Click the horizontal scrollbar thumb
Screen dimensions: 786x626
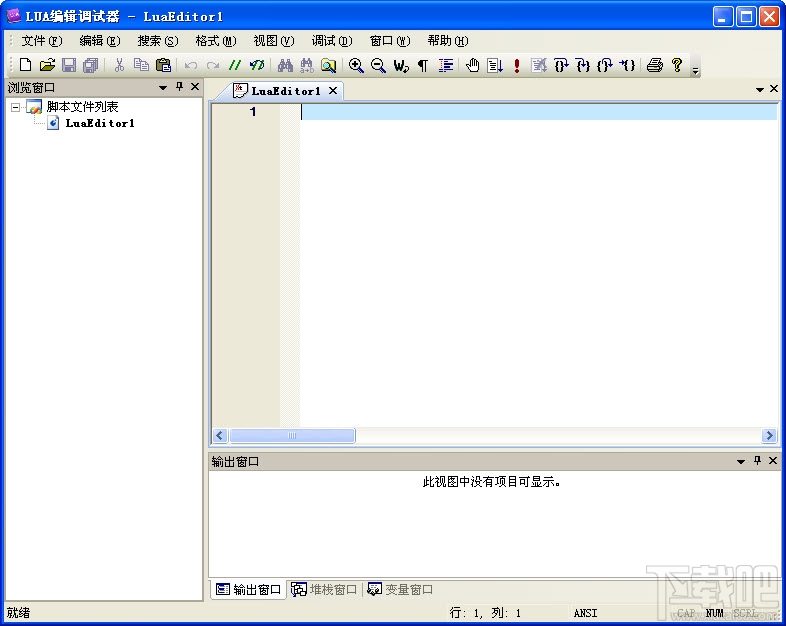click(292, 436)
